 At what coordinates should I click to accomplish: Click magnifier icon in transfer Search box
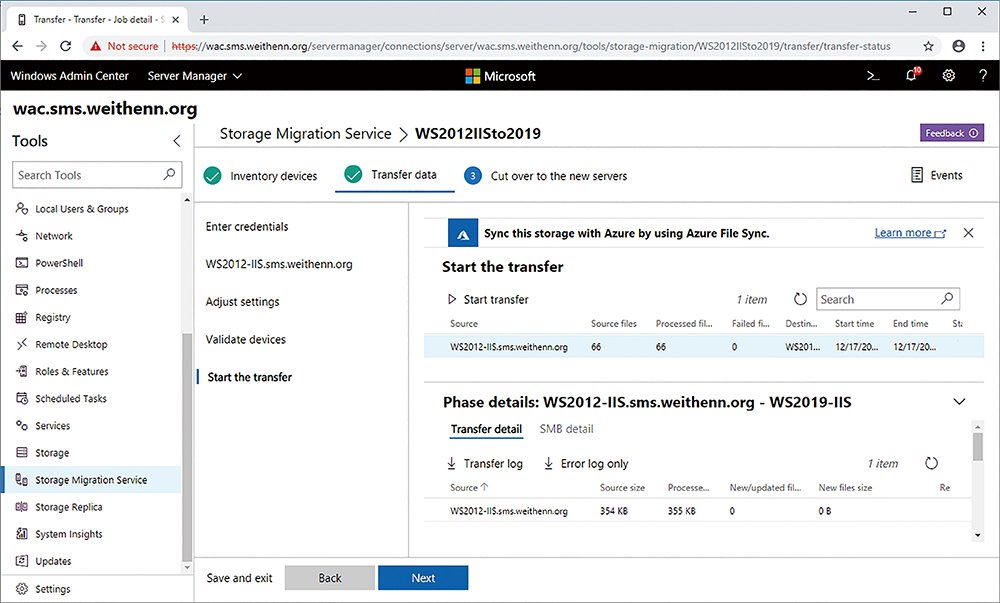pyautogui.click(x=948, y=298)
